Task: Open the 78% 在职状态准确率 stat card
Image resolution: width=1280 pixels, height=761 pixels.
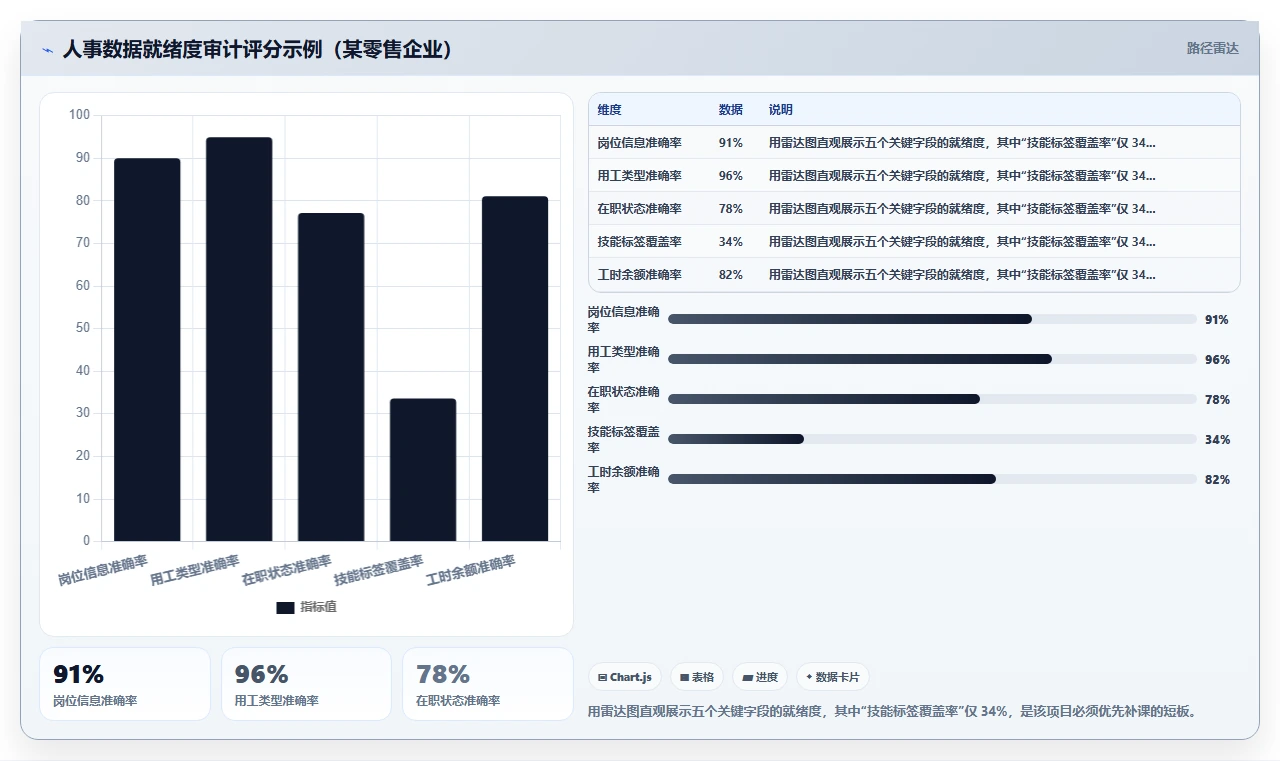Action: tap(488, 684)
